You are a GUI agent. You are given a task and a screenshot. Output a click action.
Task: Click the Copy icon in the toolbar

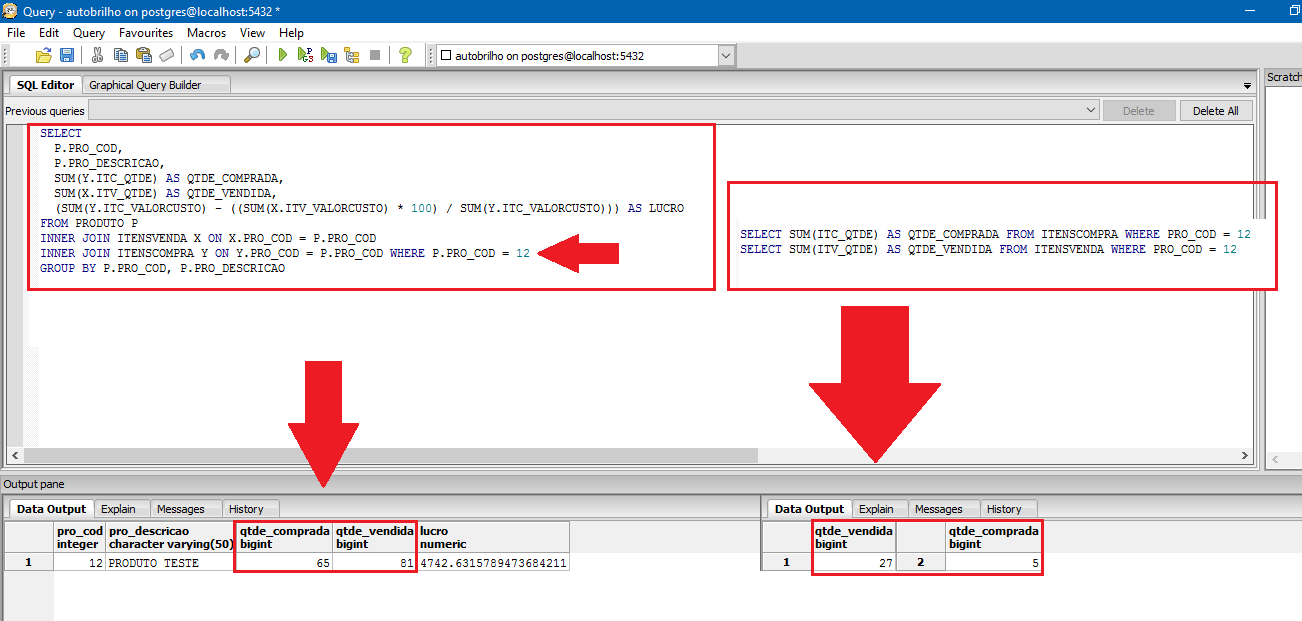coord(120,55)
